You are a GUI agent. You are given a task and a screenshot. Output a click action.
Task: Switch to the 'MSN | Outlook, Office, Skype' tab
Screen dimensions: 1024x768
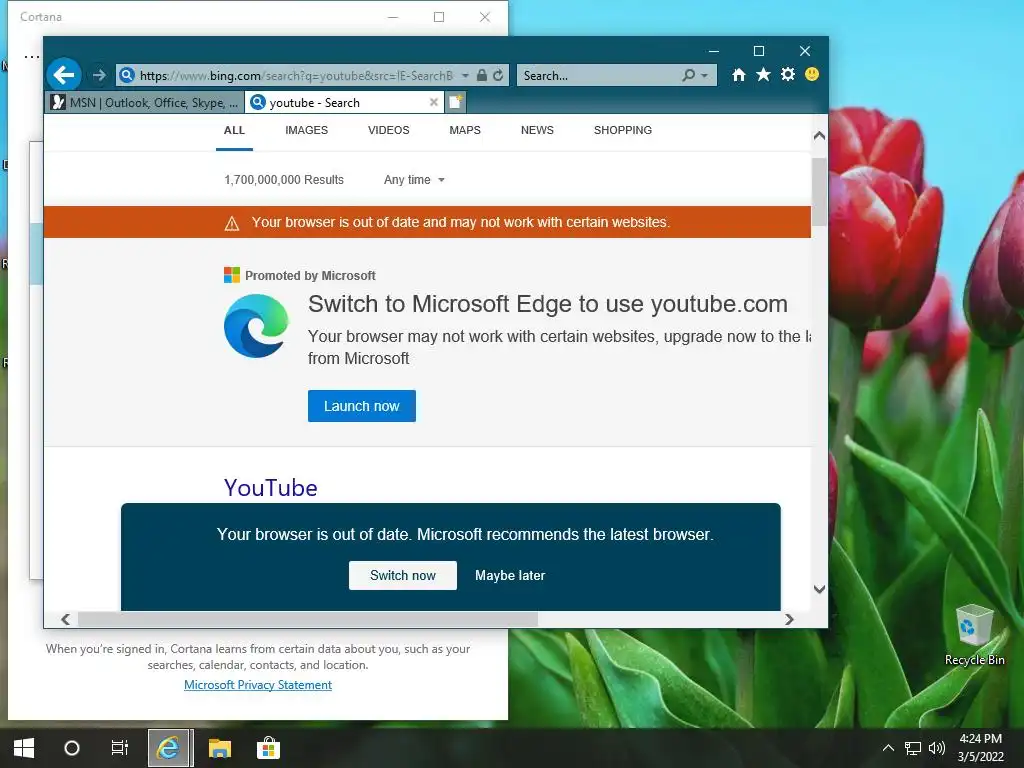tap(145, 103)
